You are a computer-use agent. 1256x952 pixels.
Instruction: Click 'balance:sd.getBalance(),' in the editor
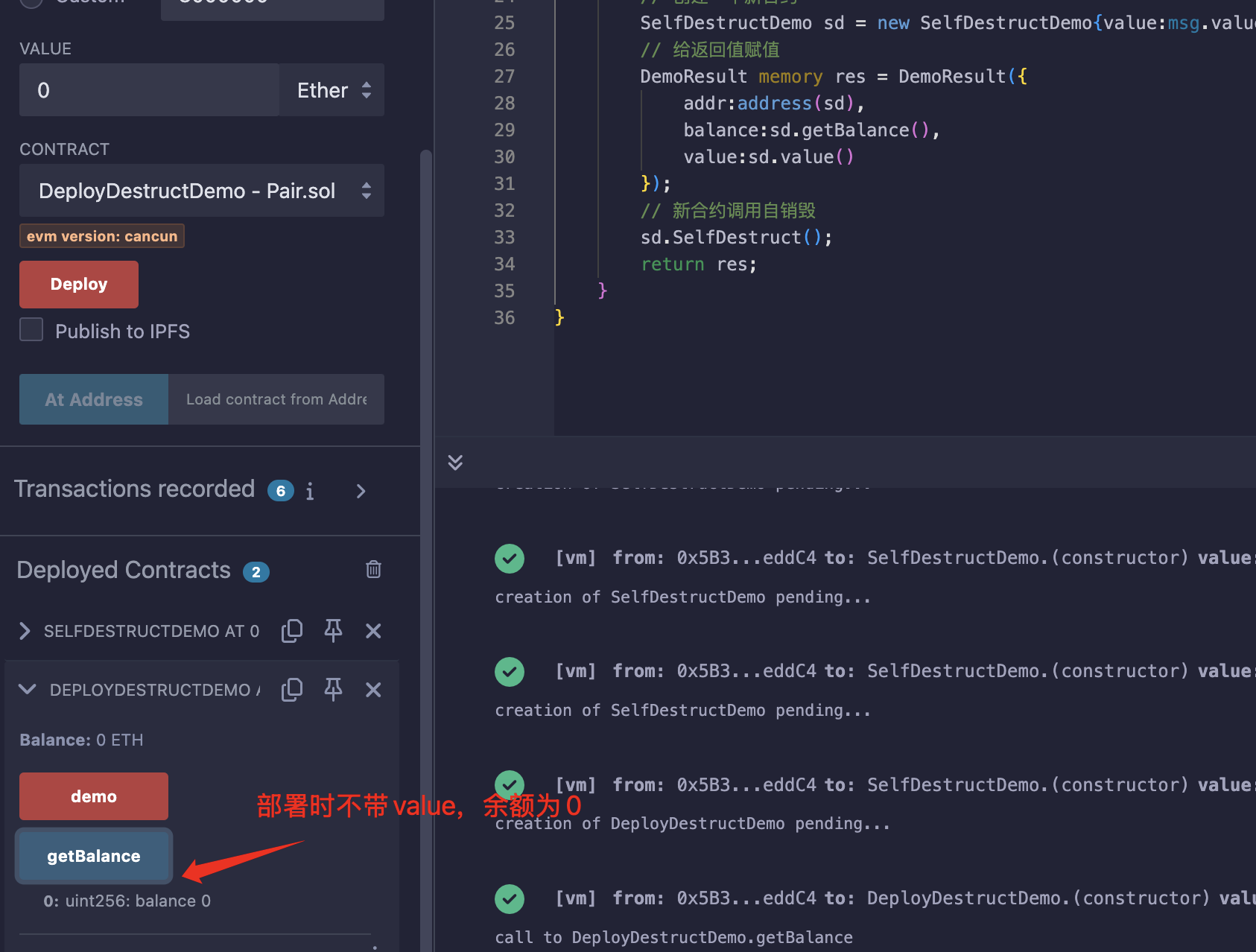[x=812, y=130]
